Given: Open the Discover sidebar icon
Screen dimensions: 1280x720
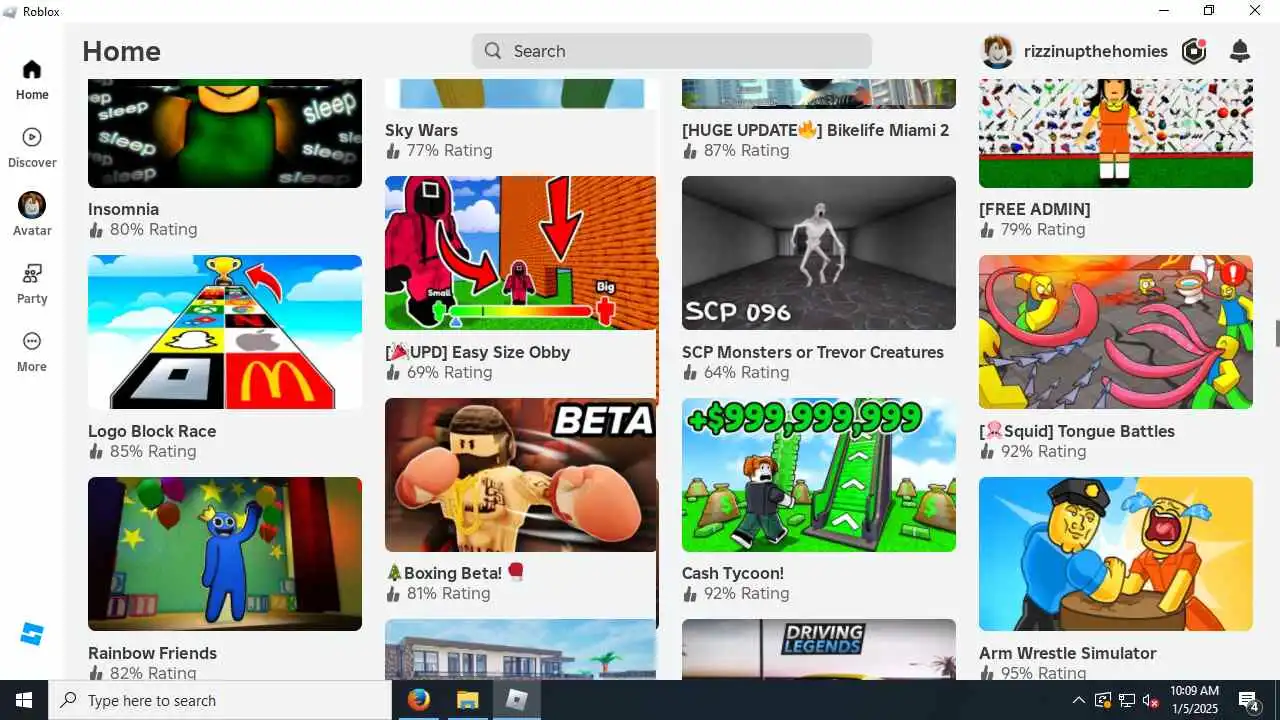Looking at the screenshot, I should (32, 138).
